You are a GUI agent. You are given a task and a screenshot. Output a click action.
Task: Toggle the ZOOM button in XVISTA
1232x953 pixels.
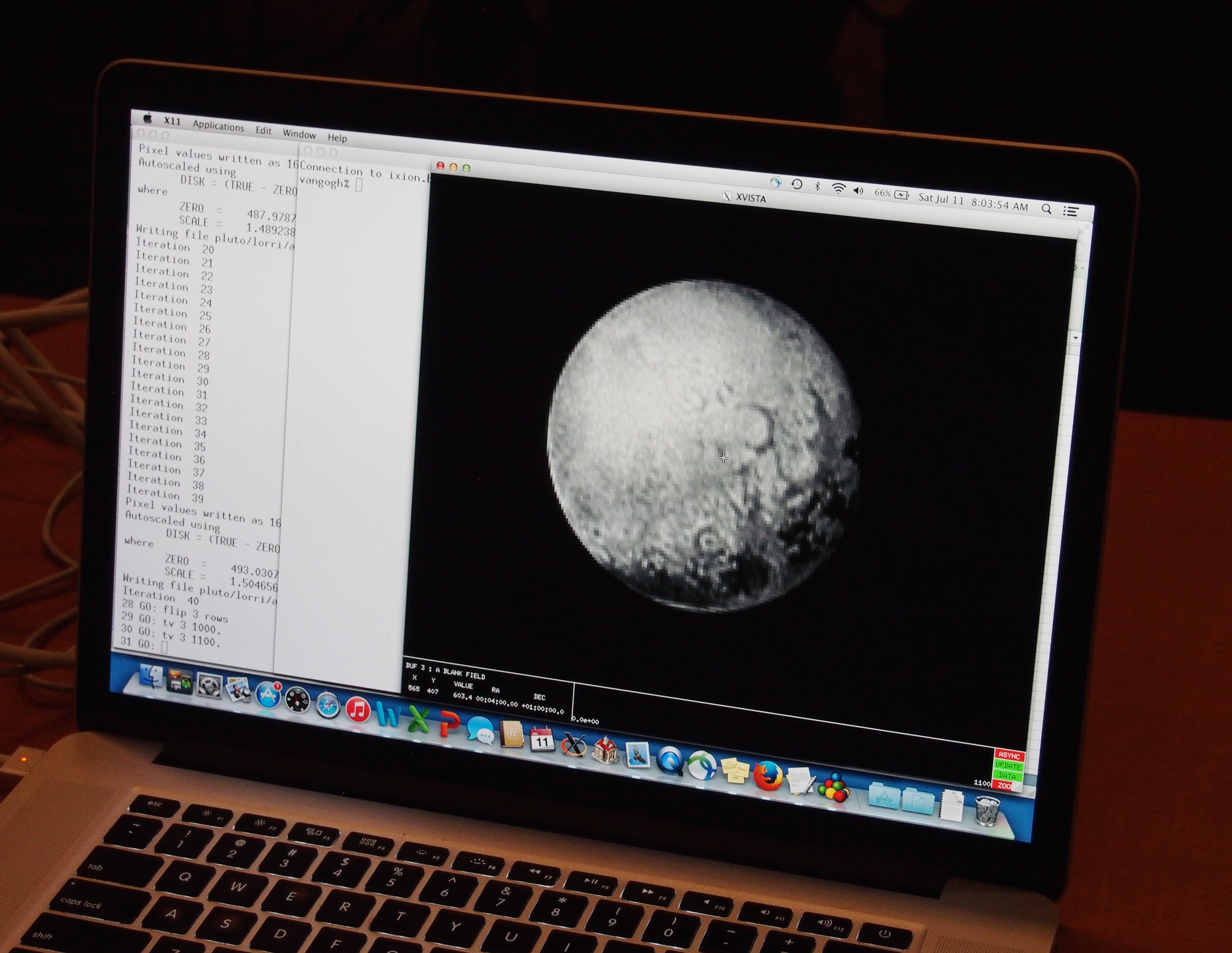[x=1005, y=785]
